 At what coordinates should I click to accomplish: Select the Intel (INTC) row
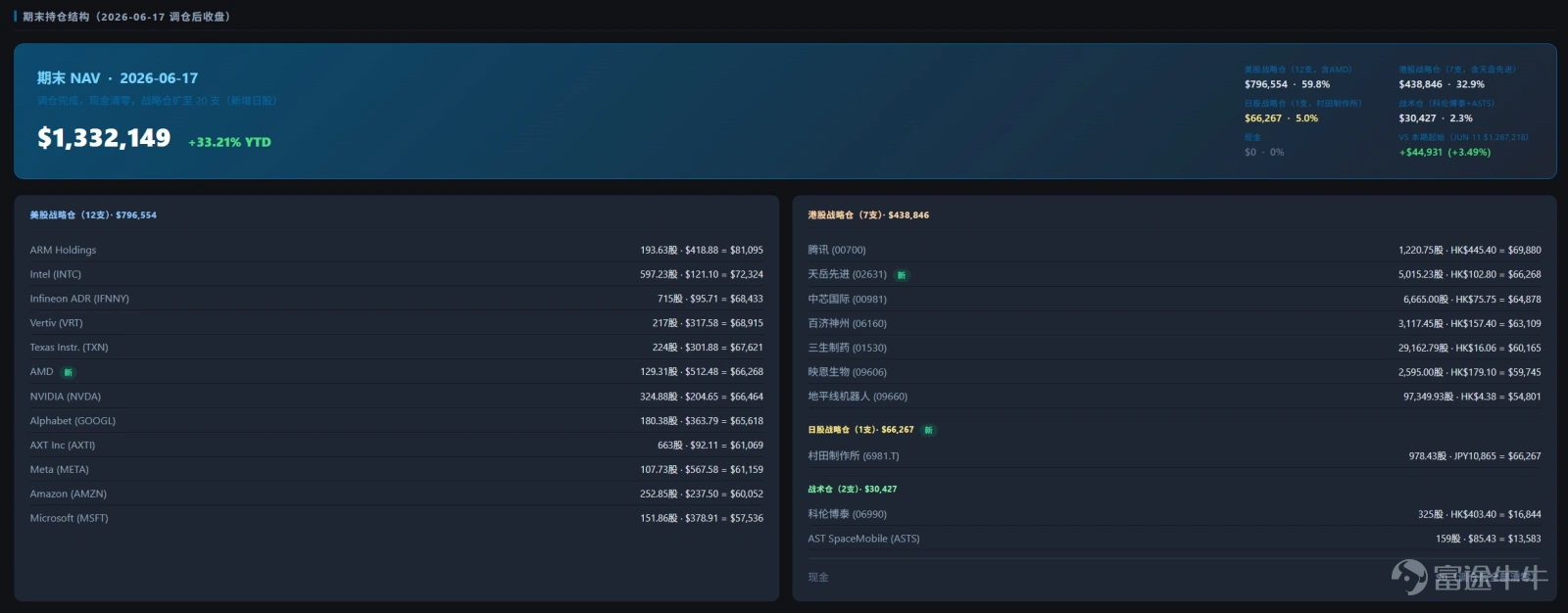click(396, 274)
